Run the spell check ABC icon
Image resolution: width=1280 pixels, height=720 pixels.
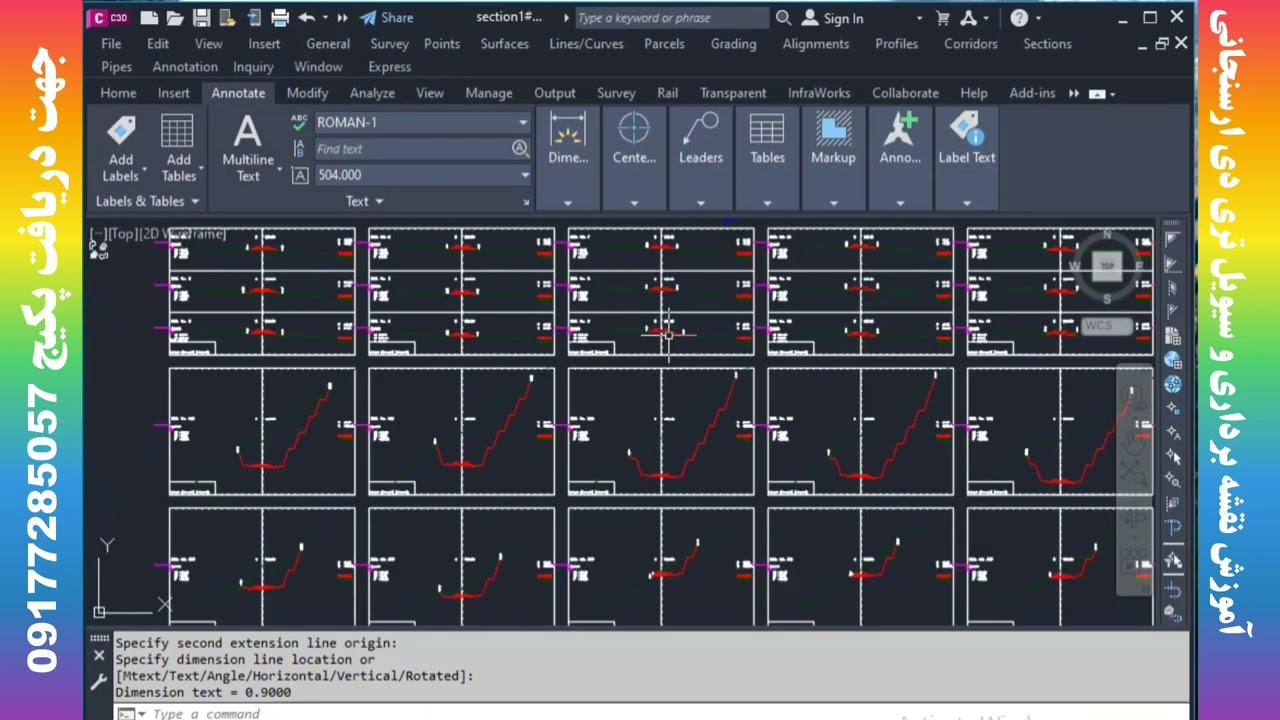[x=299, y=121]
